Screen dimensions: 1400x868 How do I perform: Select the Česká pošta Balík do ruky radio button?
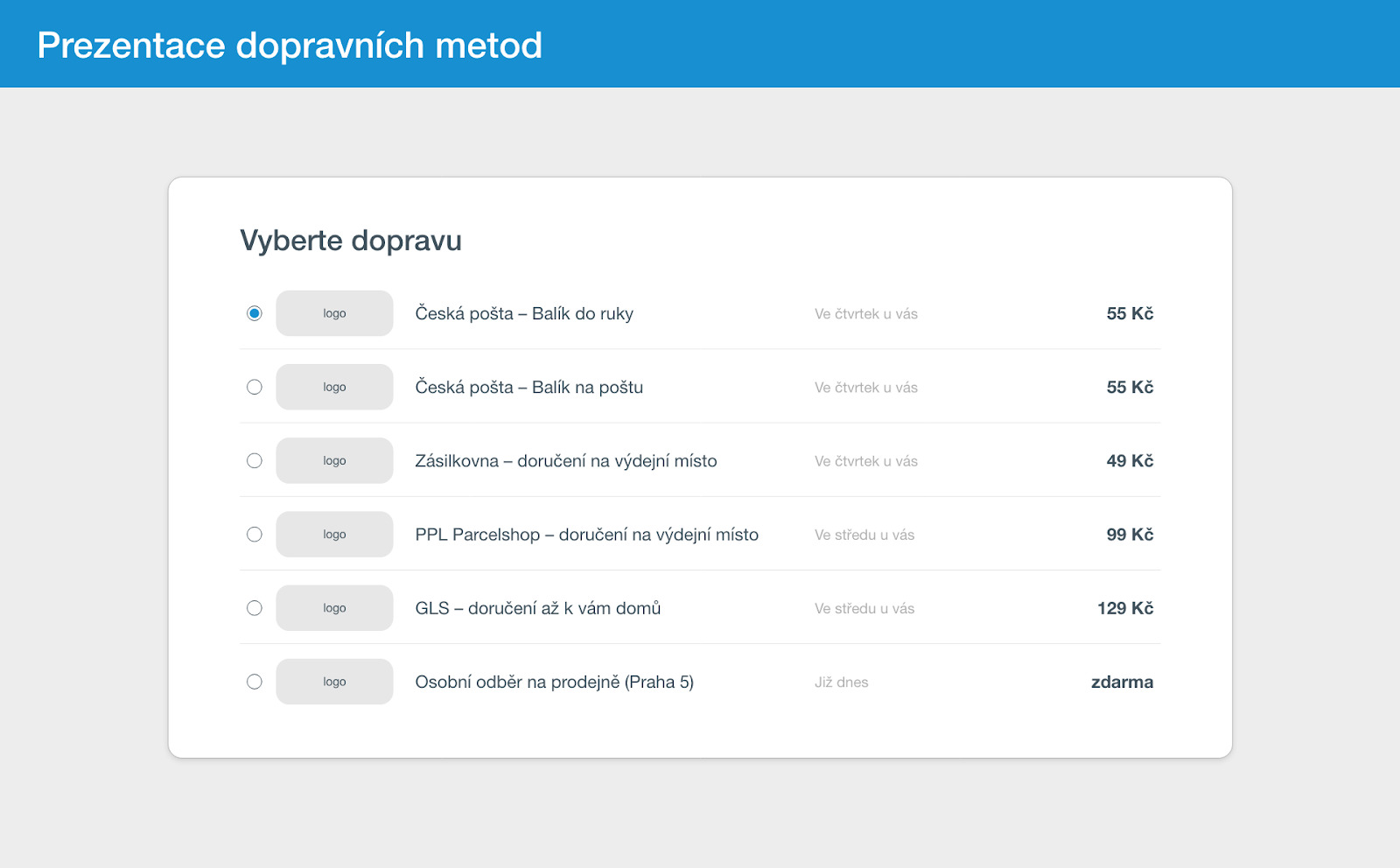point(254,313)
